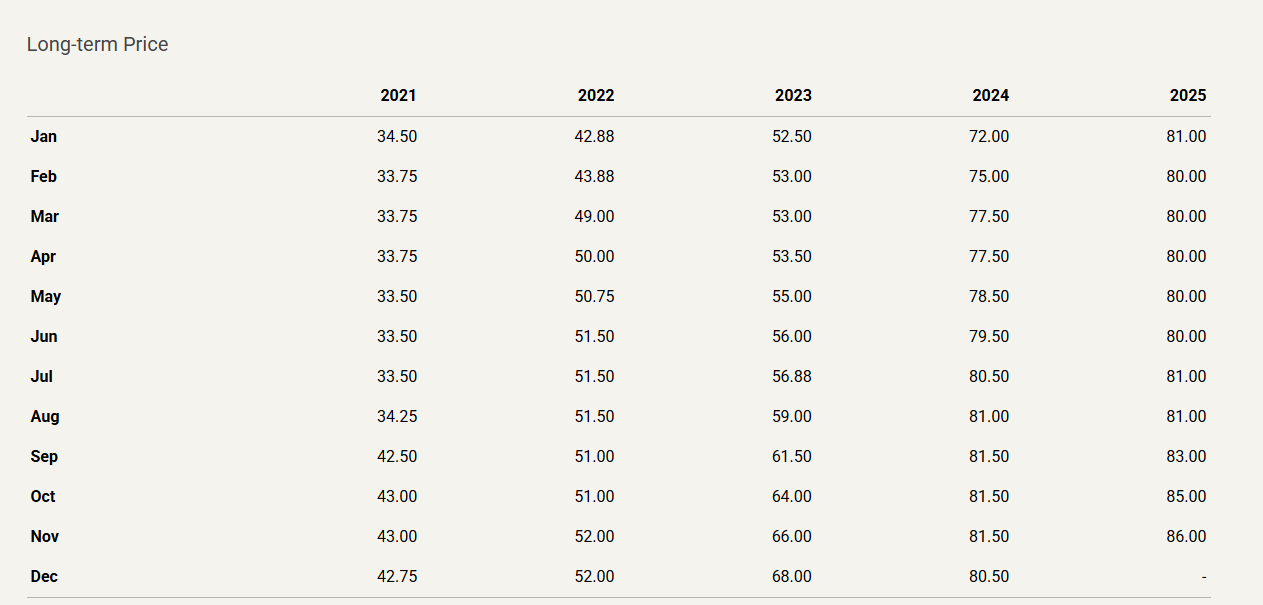
Task: Select March 2022 price 49.00
Action: 595,216
